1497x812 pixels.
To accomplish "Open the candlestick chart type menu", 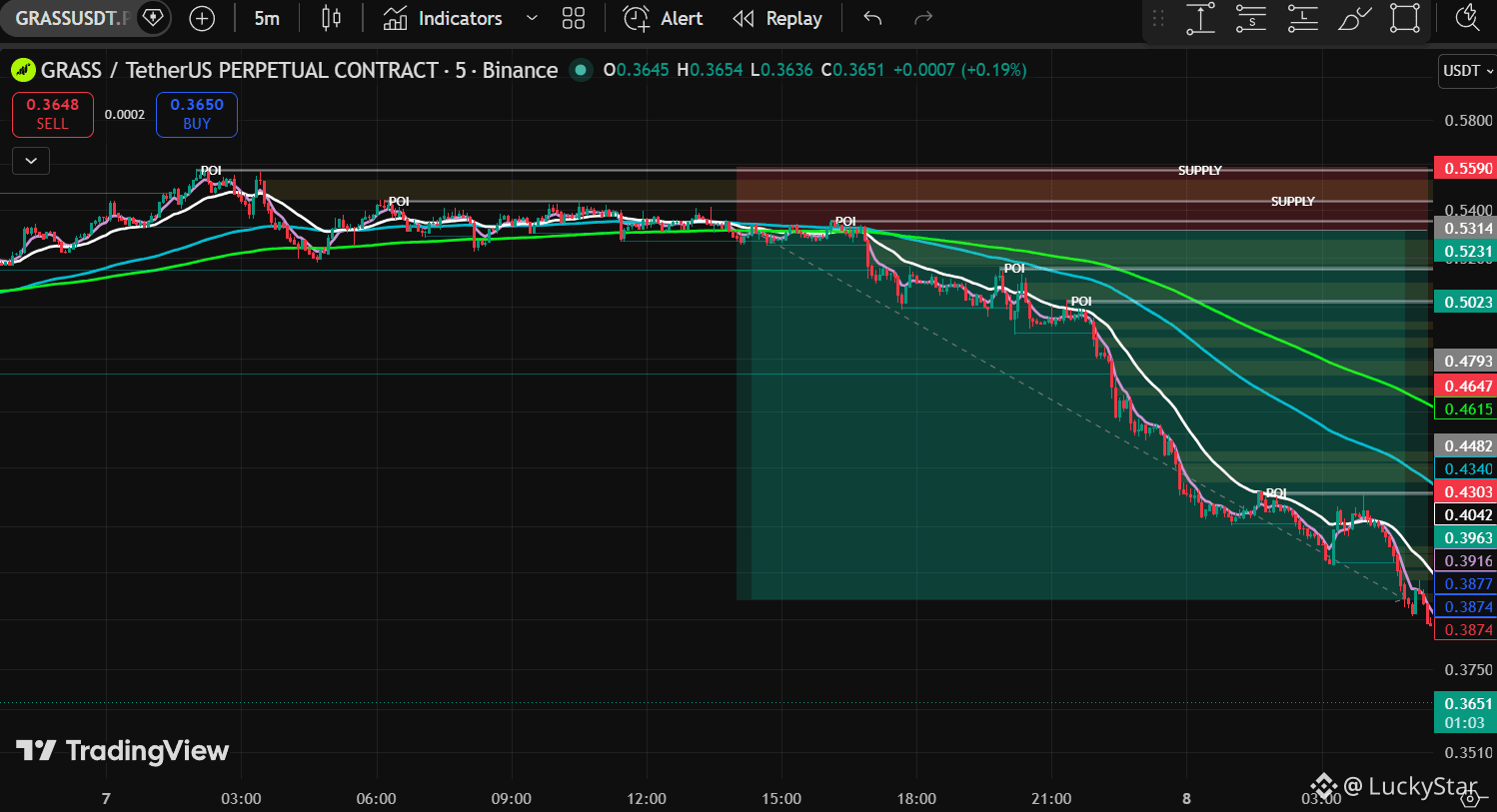I will click(x=331, y=18).
